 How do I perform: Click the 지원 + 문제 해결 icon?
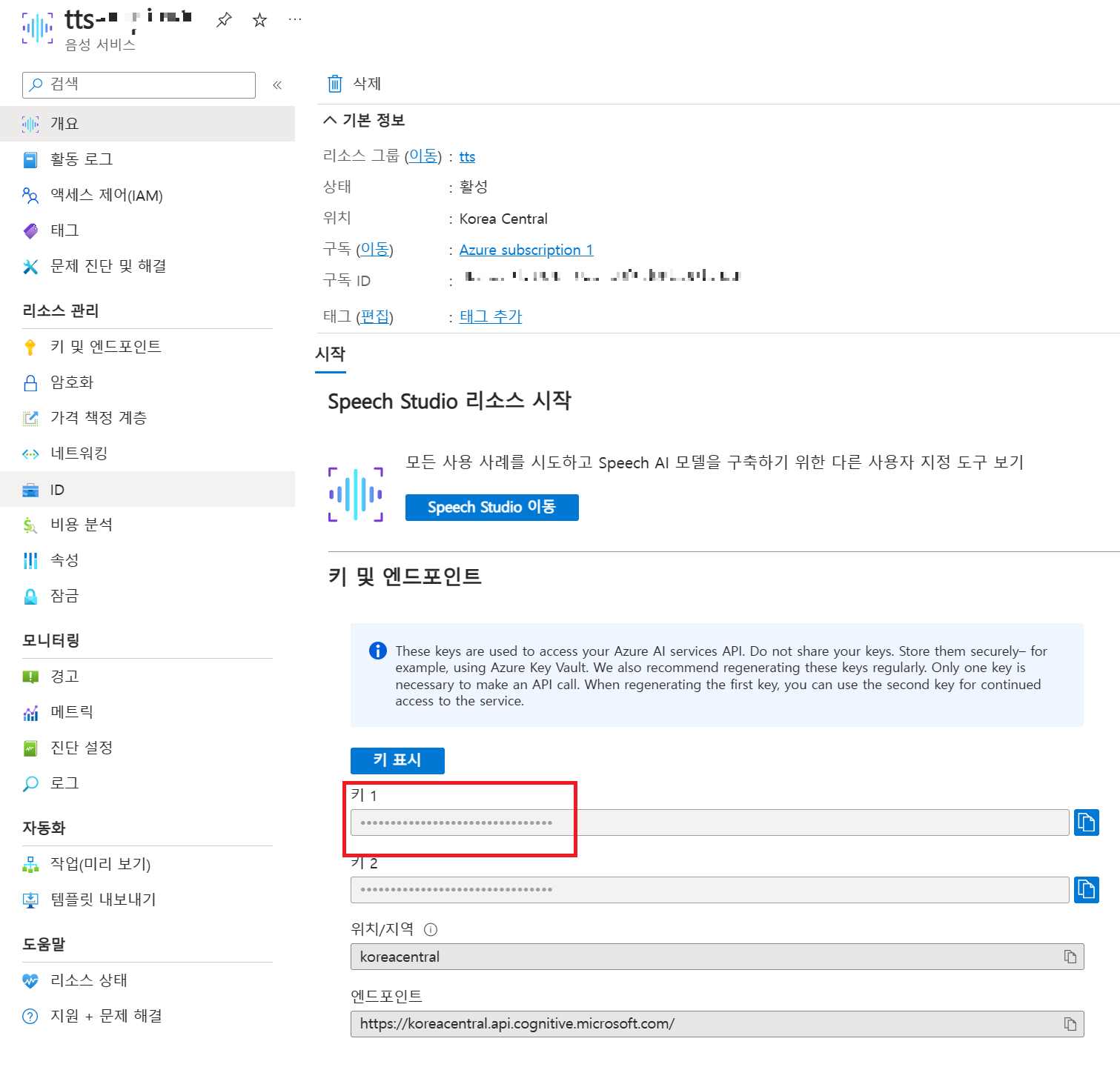coord(30,1016)
